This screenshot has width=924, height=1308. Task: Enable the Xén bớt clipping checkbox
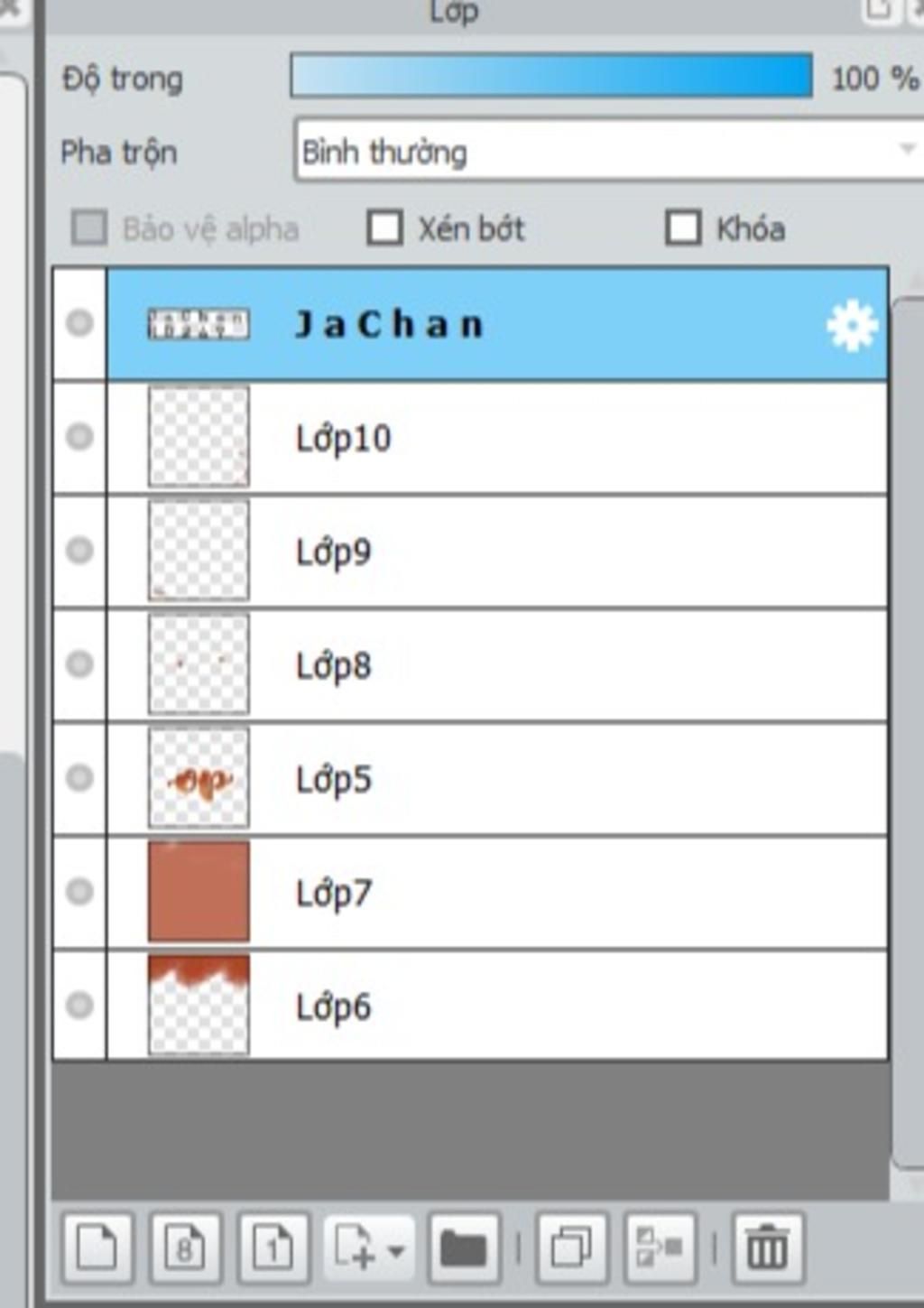[x=385, y=228]
